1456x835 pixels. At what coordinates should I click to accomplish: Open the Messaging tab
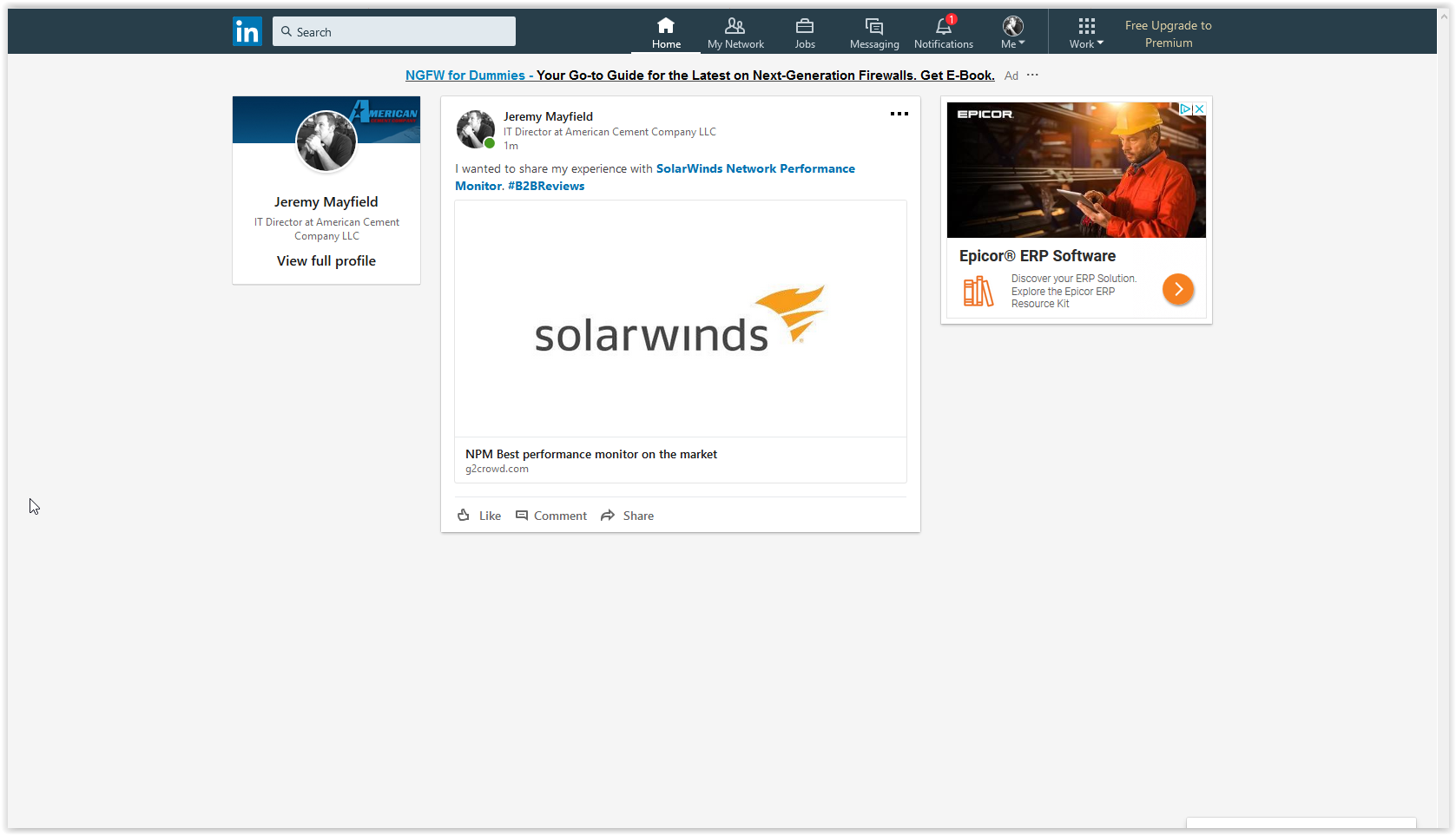click(874, 33)
